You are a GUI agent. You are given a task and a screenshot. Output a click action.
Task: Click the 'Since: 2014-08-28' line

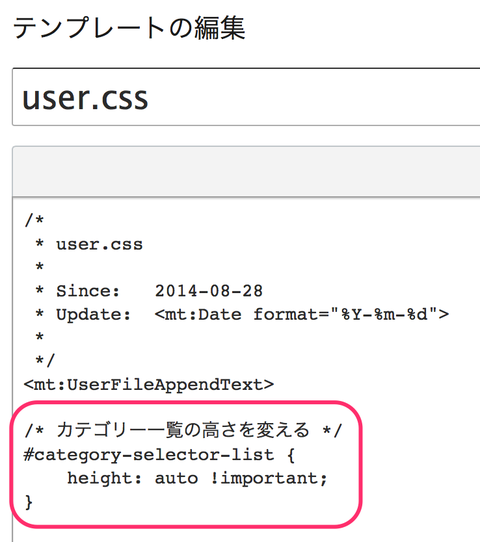click(x=149, y=291)
